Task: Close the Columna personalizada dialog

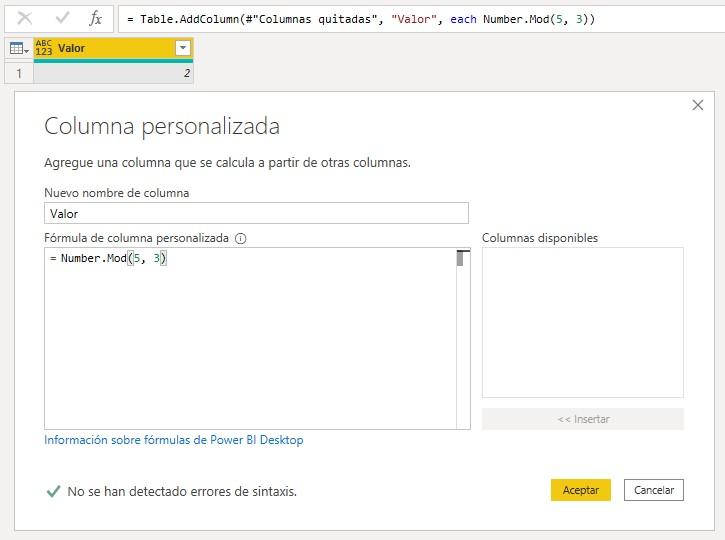Action: click(698, 105)
